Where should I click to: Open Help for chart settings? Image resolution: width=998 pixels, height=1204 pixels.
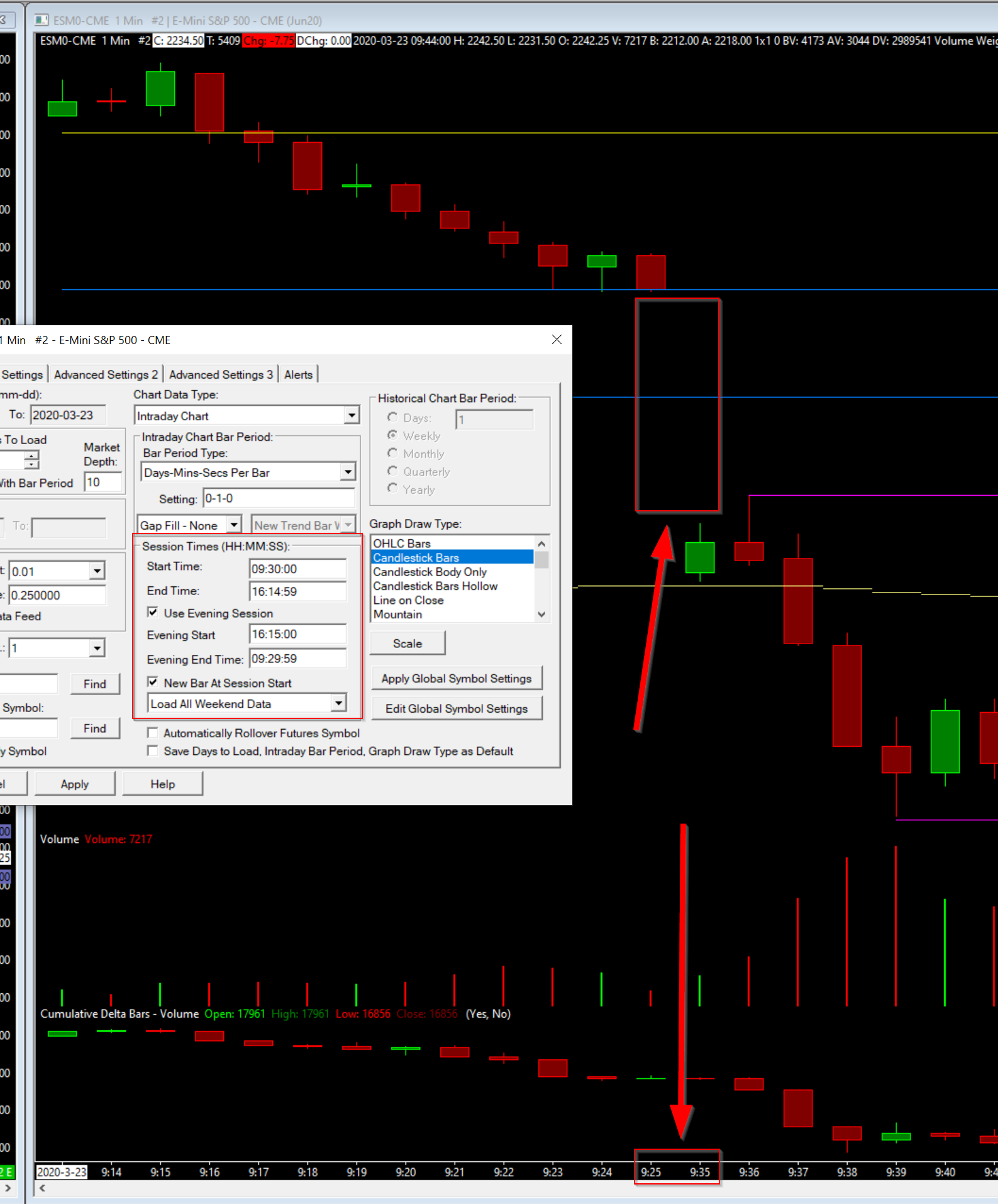pos(163,784)
